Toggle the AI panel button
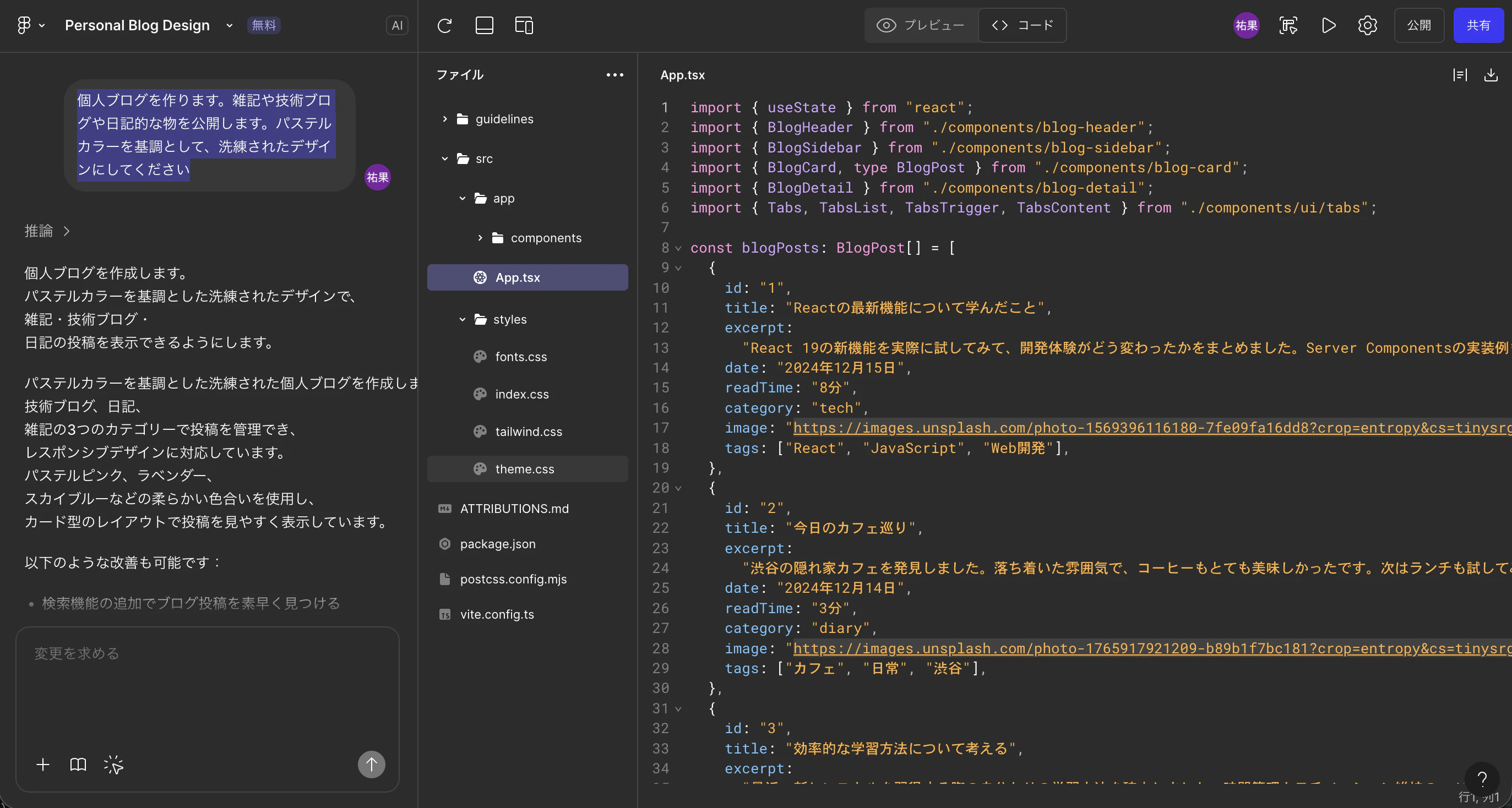 pos(397,25)
